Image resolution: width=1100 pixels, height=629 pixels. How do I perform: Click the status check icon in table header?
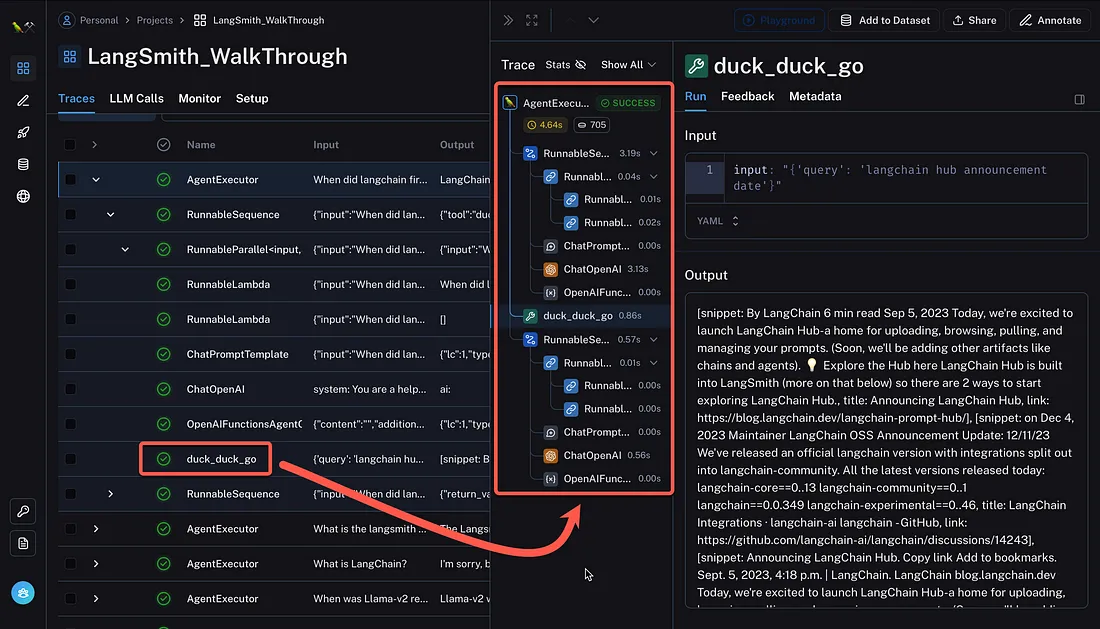point(163,144)
